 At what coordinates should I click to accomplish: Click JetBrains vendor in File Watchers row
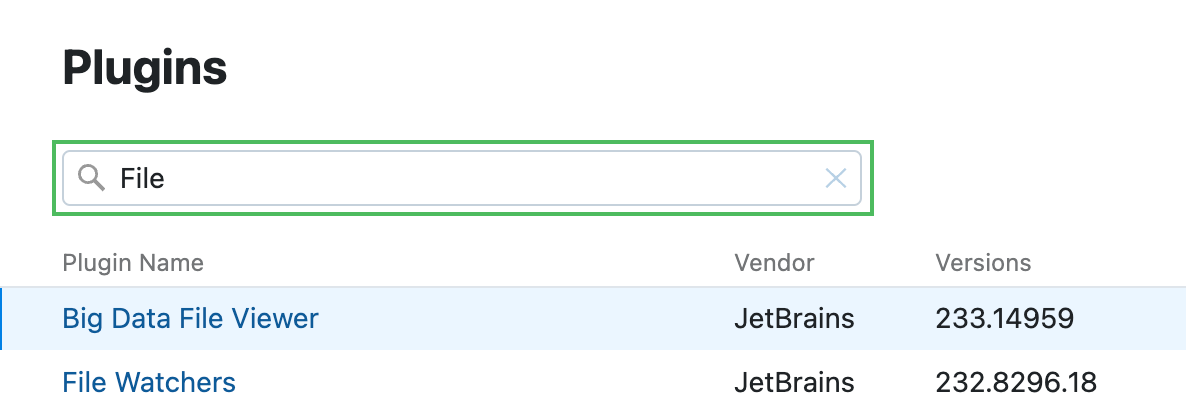[x=794, y=382]
